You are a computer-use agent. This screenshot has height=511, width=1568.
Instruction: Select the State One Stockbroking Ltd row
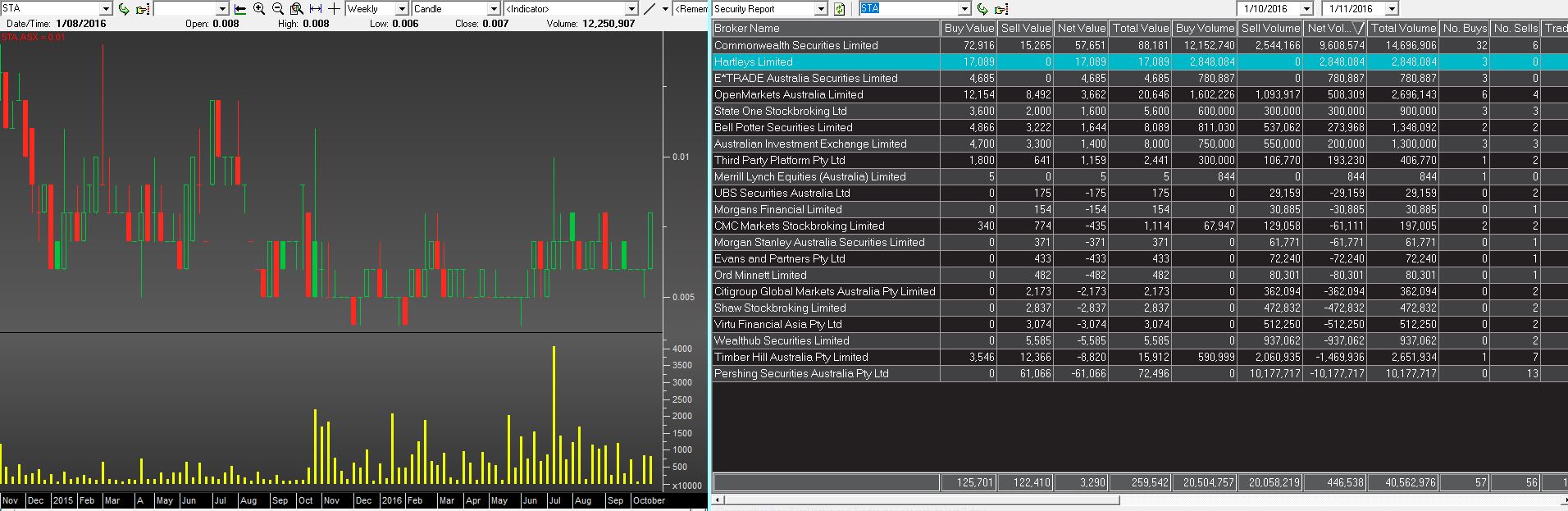1140,112
